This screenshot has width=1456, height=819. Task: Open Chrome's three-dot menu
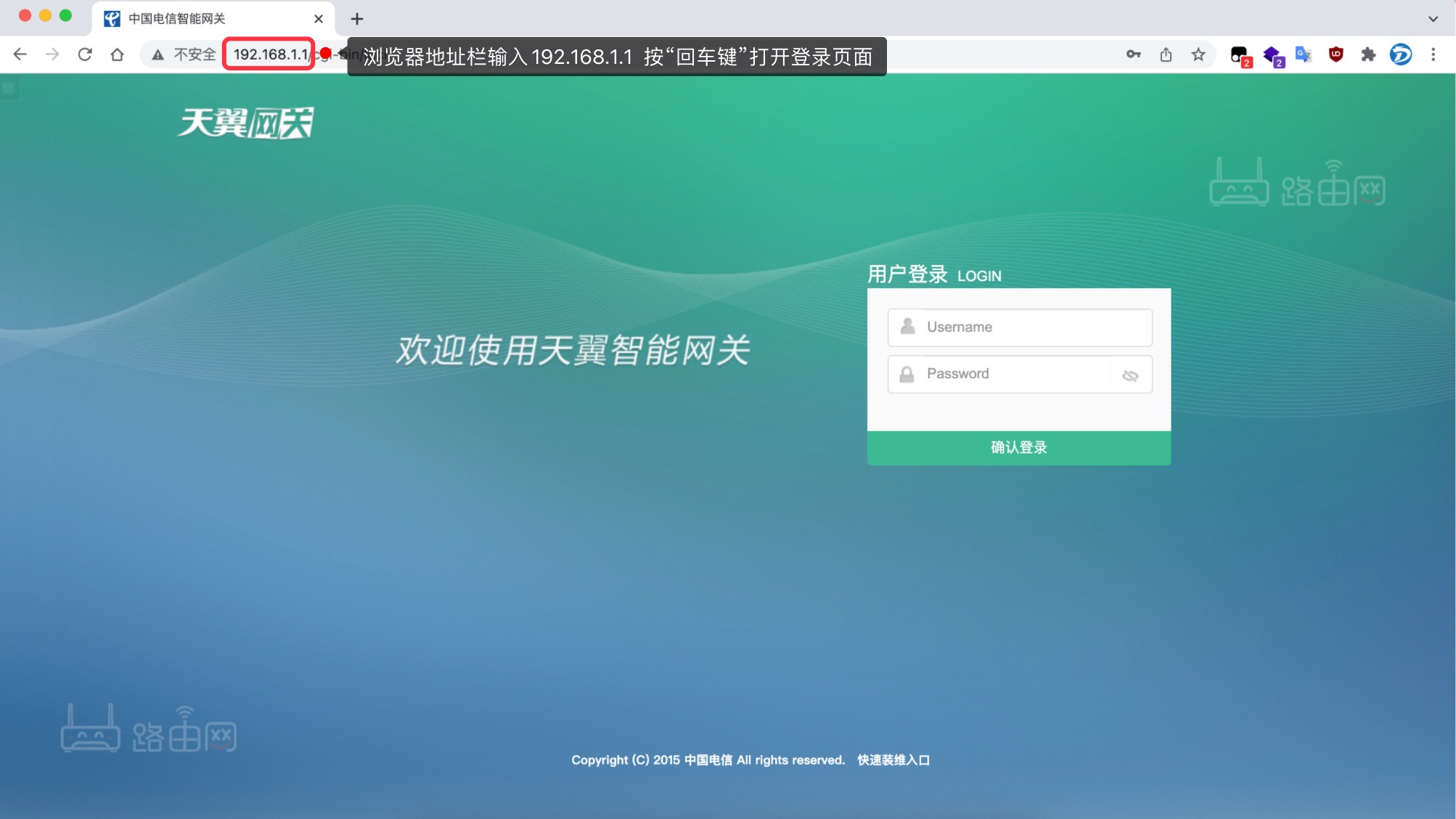coord(1433,54)
